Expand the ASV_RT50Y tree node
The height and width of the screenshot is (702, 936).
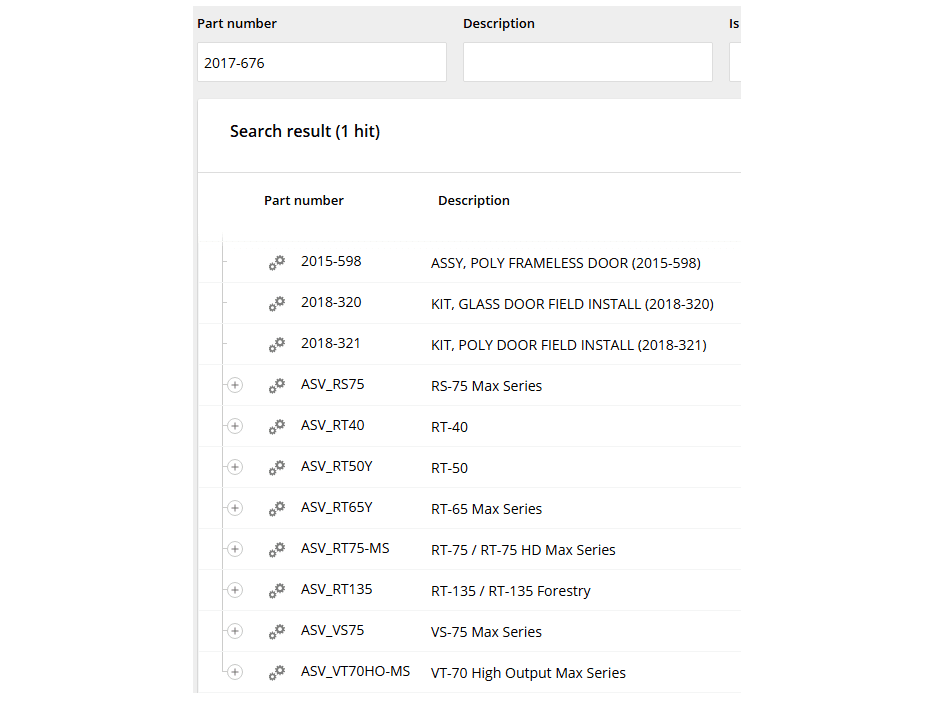click(235, 467)
